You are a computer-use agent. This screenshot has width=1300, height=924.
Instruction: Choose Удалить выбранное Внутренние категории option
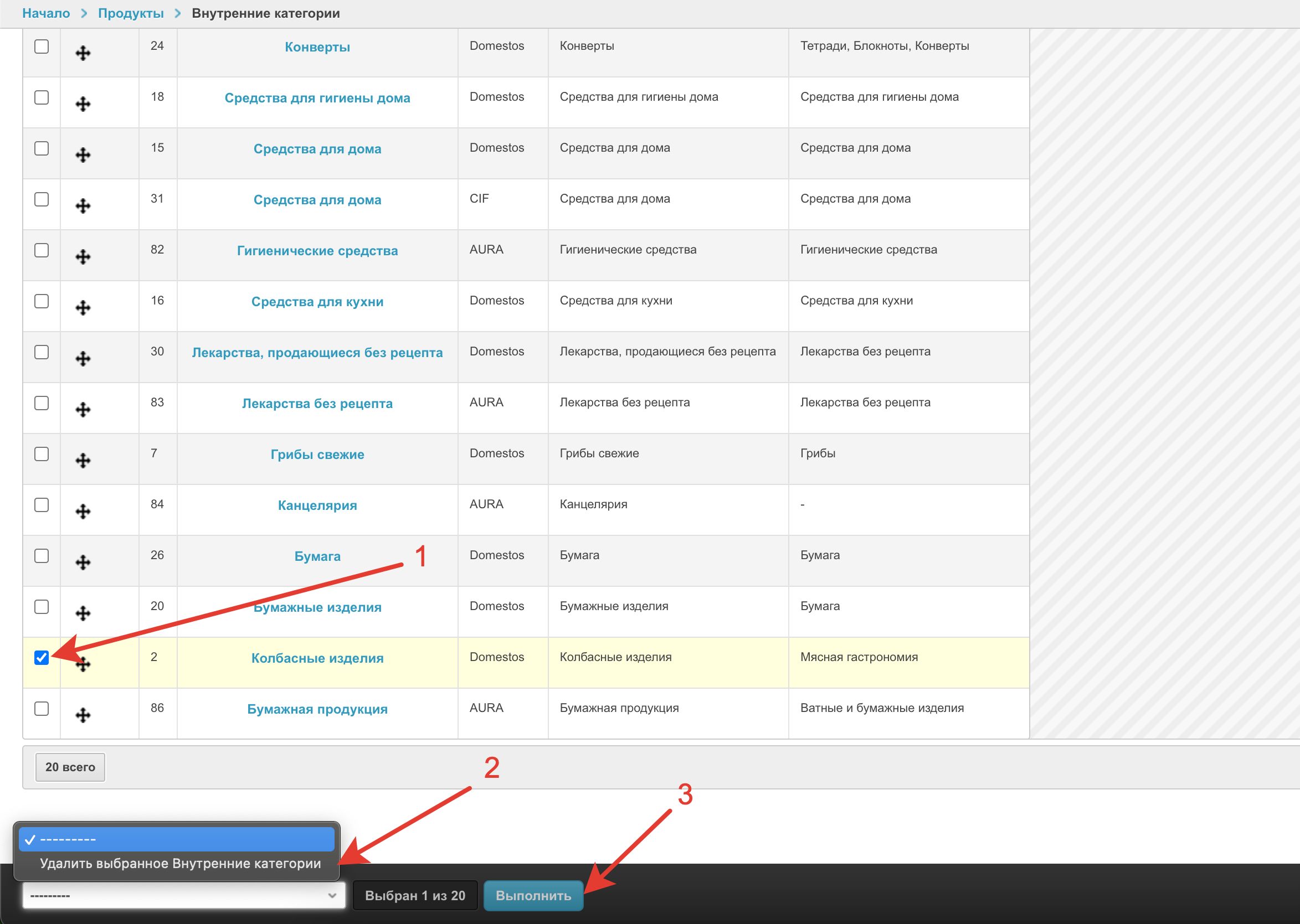tap(180, 863)
